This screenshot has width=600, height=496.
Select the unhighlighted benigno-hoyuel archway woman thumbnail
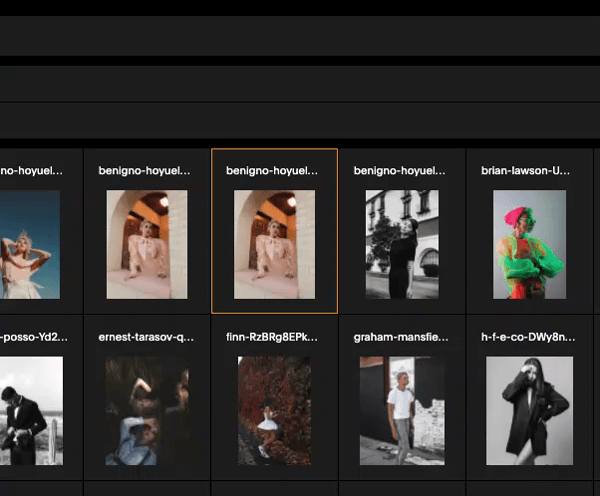(x=147, y=245)
